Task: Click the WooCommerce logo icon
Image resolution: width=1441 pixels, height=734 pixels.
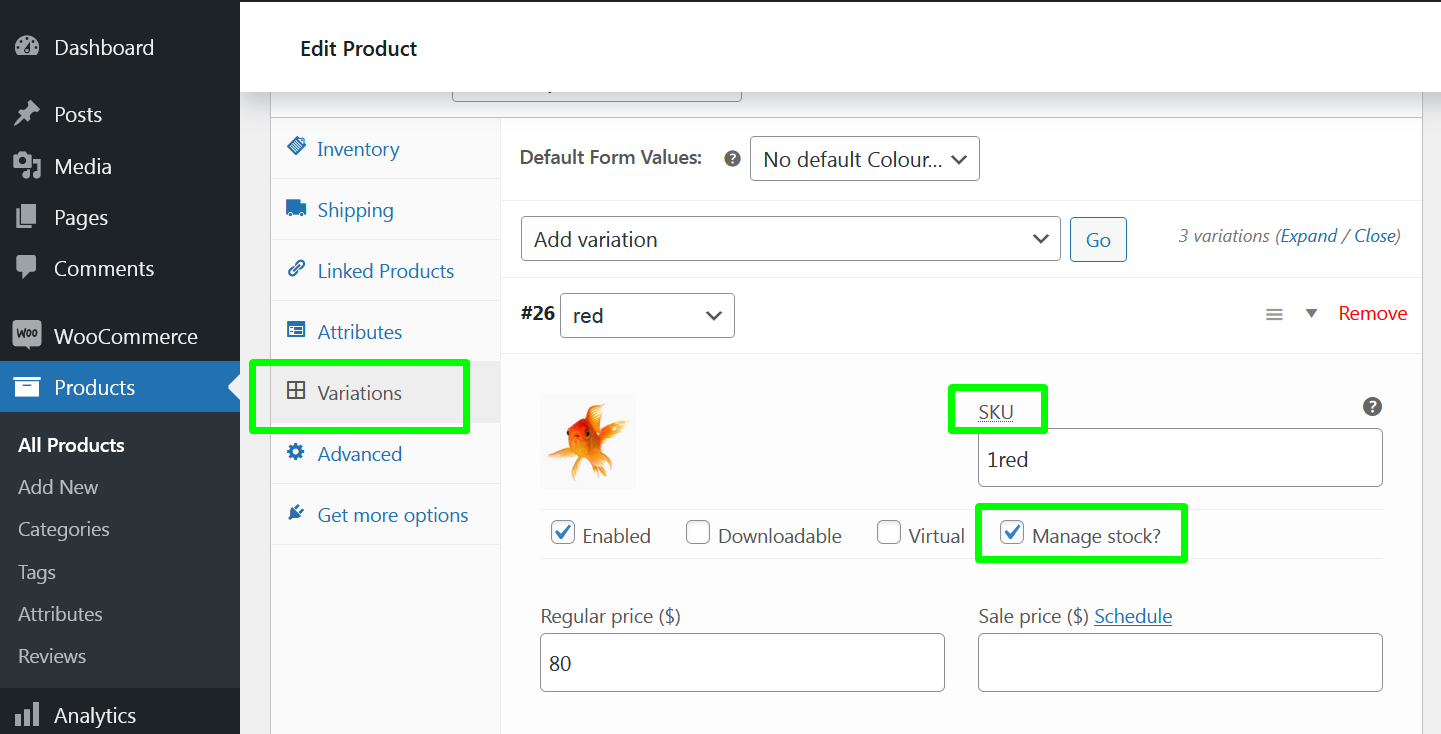Action: point(27,335)
